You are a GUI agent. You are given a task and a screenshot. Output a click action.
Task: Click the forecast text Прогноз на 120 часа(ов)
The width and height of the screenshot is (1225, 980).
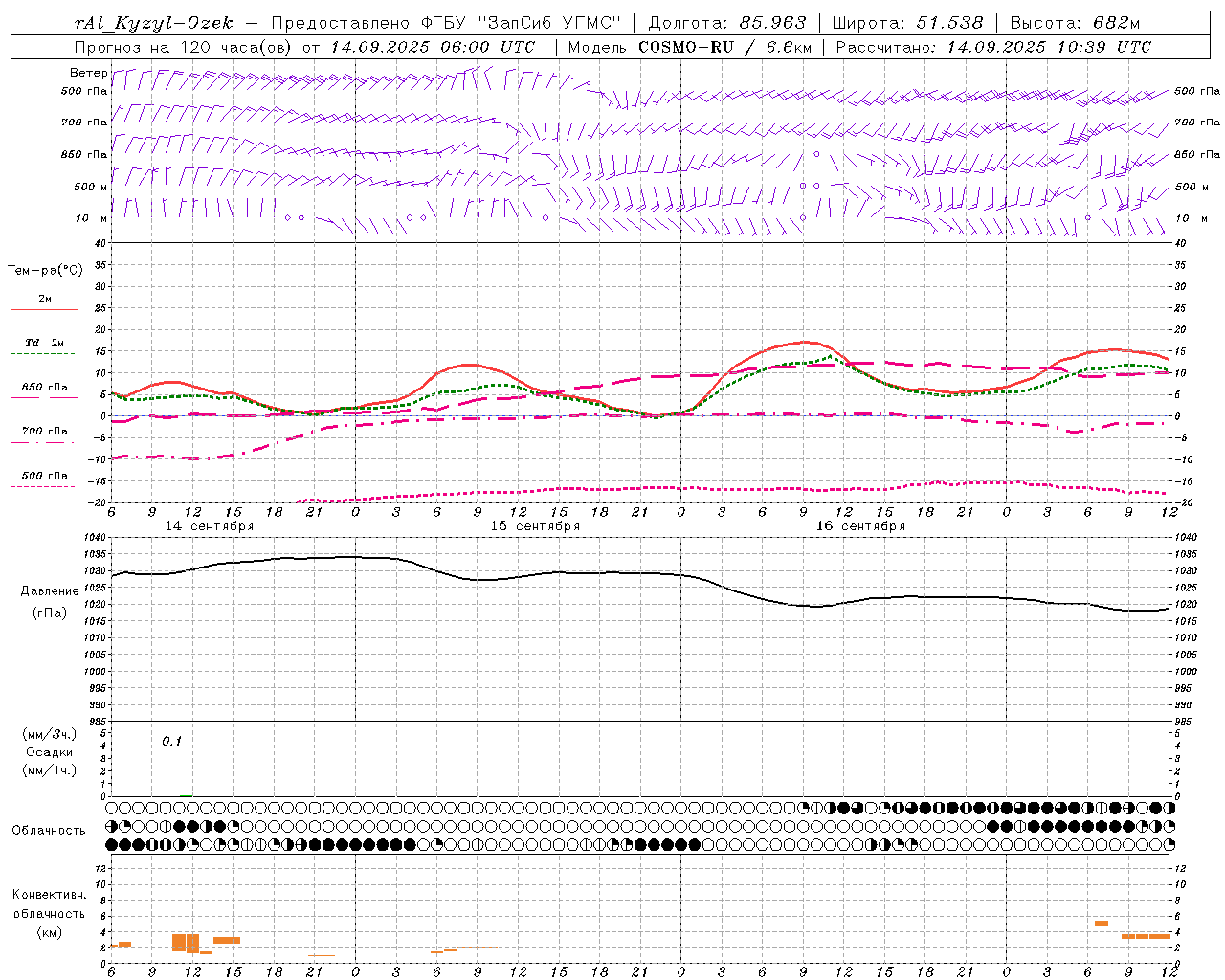[x=185, y=47]
